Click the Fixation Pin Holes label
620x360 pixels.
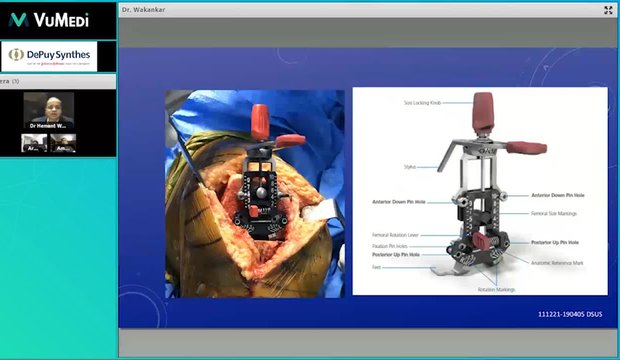tap(389, 246)
